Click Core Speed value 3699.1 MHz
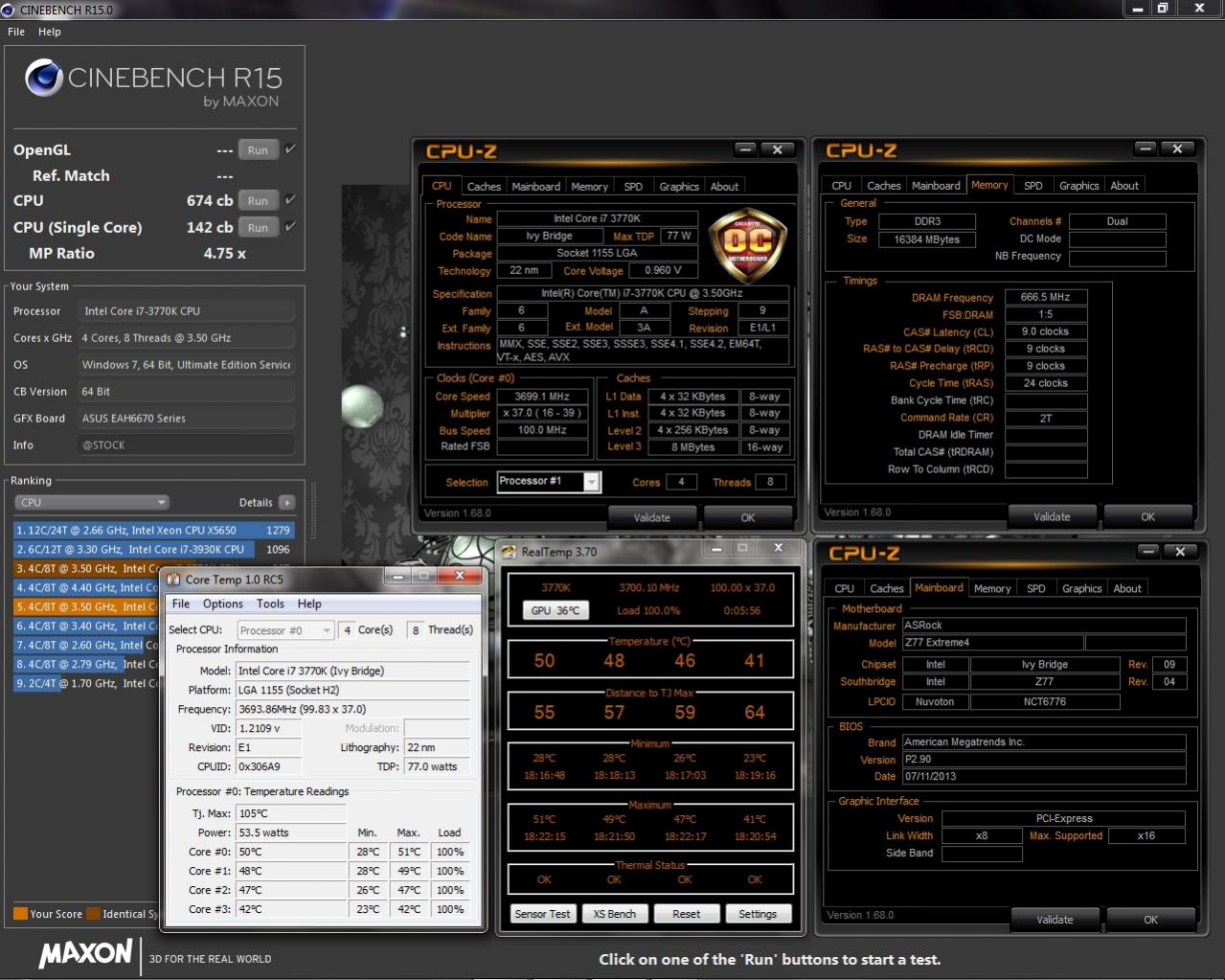This screenshot has height=980, width=1225. tap(543, 396)
